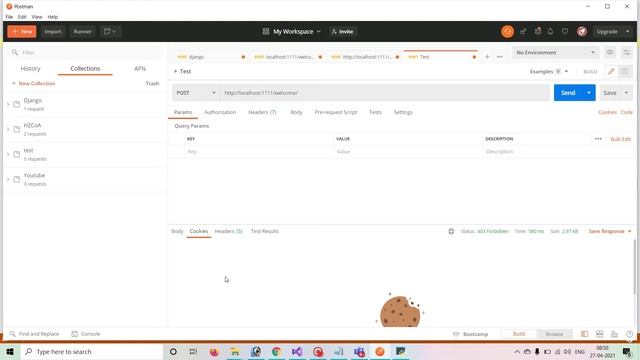Open the HTTP method POST dropdown
The height and width of the screenshot is (360, 640).
[196, 93]
